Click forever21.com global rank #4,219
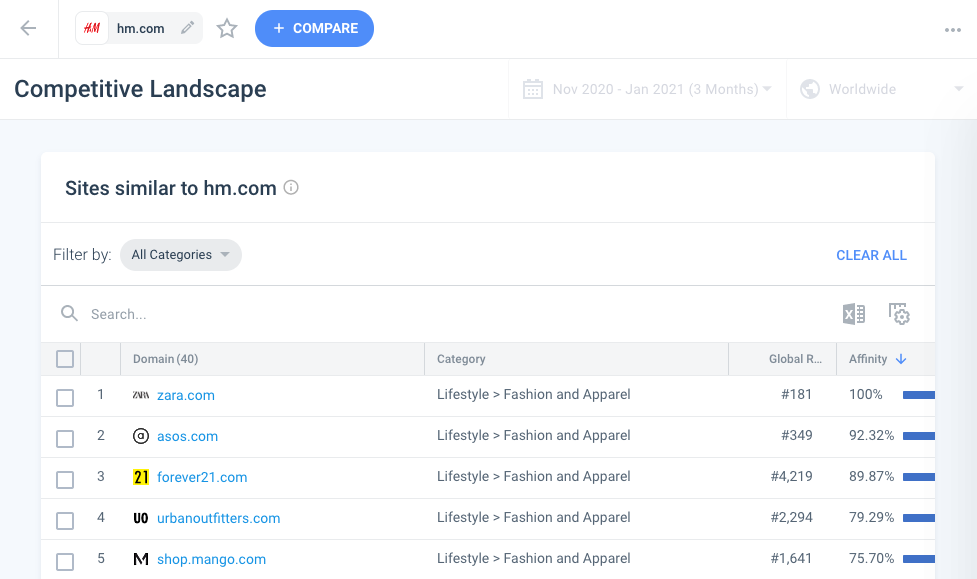 coord(791,477)
